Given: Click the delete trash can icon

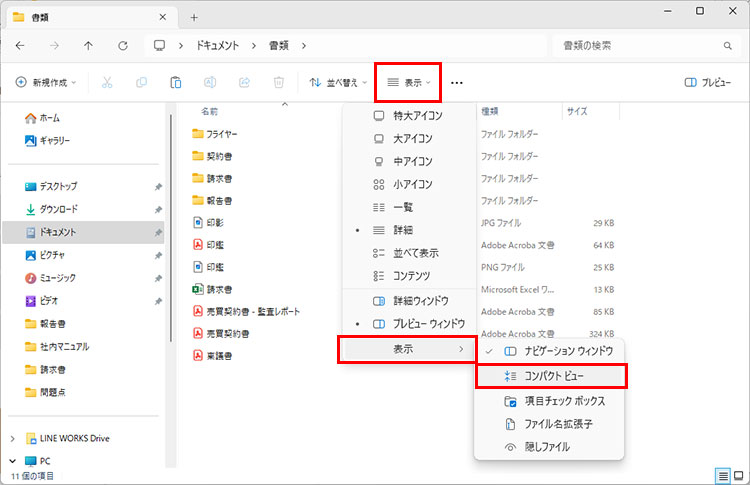Looking at the screenshot, I should (279, 83).
